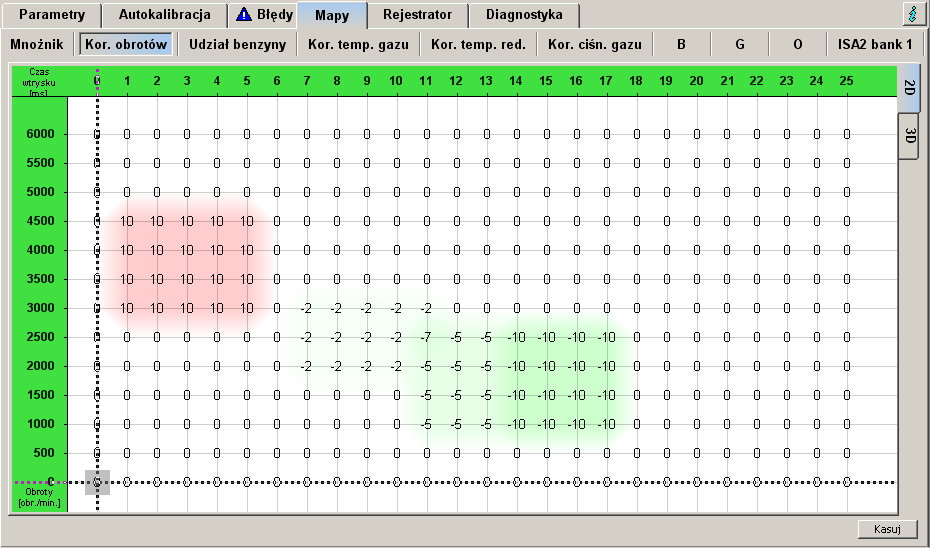This screenshot has width=930, height=548.
Task: Open the Diagnostyka tab
Action: pyautogui.click(x=524, y=15)
